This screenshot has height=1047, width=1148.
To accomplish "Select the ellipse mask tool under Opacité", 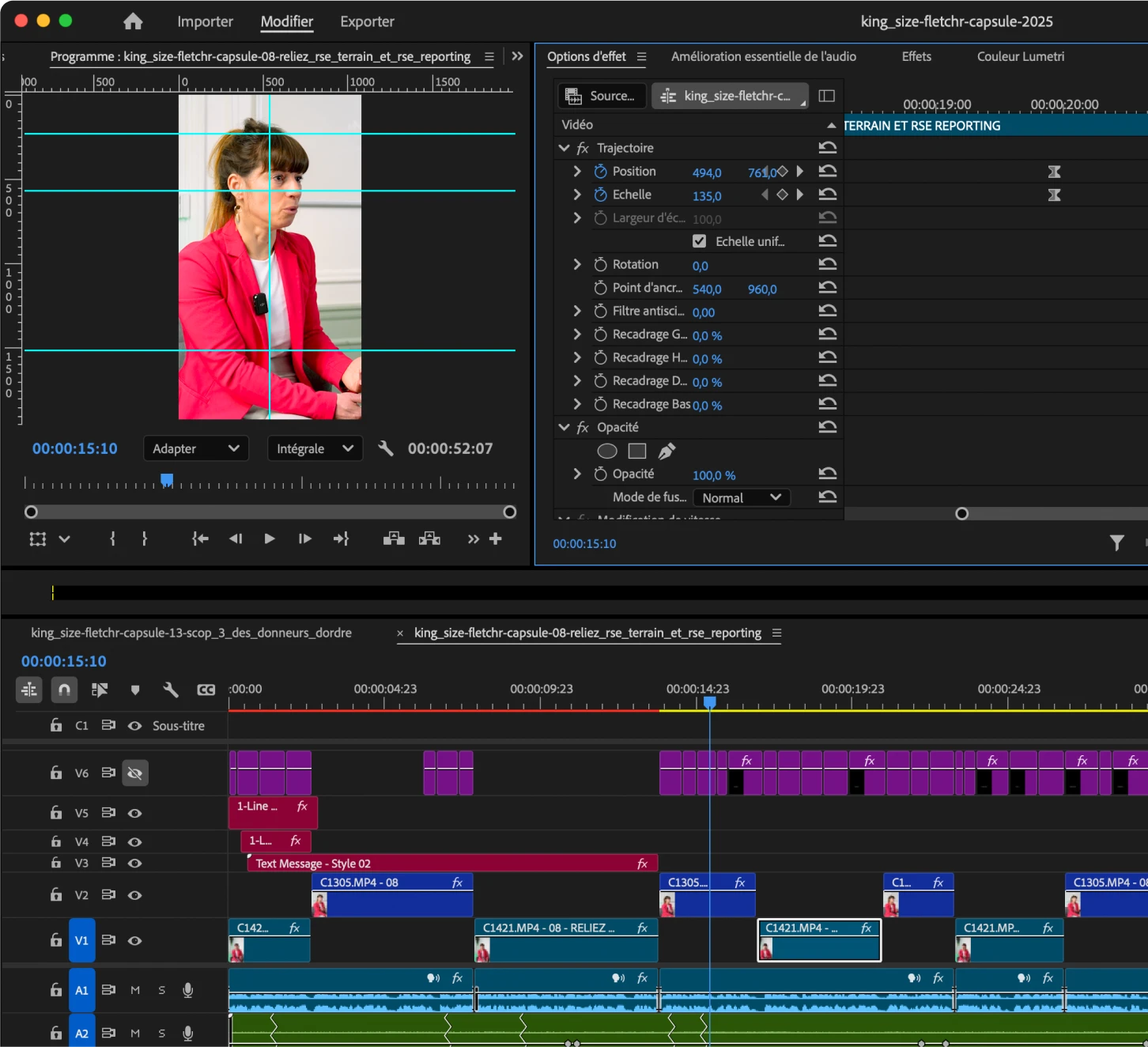I will pyautogui.click(x=607, y=451).
